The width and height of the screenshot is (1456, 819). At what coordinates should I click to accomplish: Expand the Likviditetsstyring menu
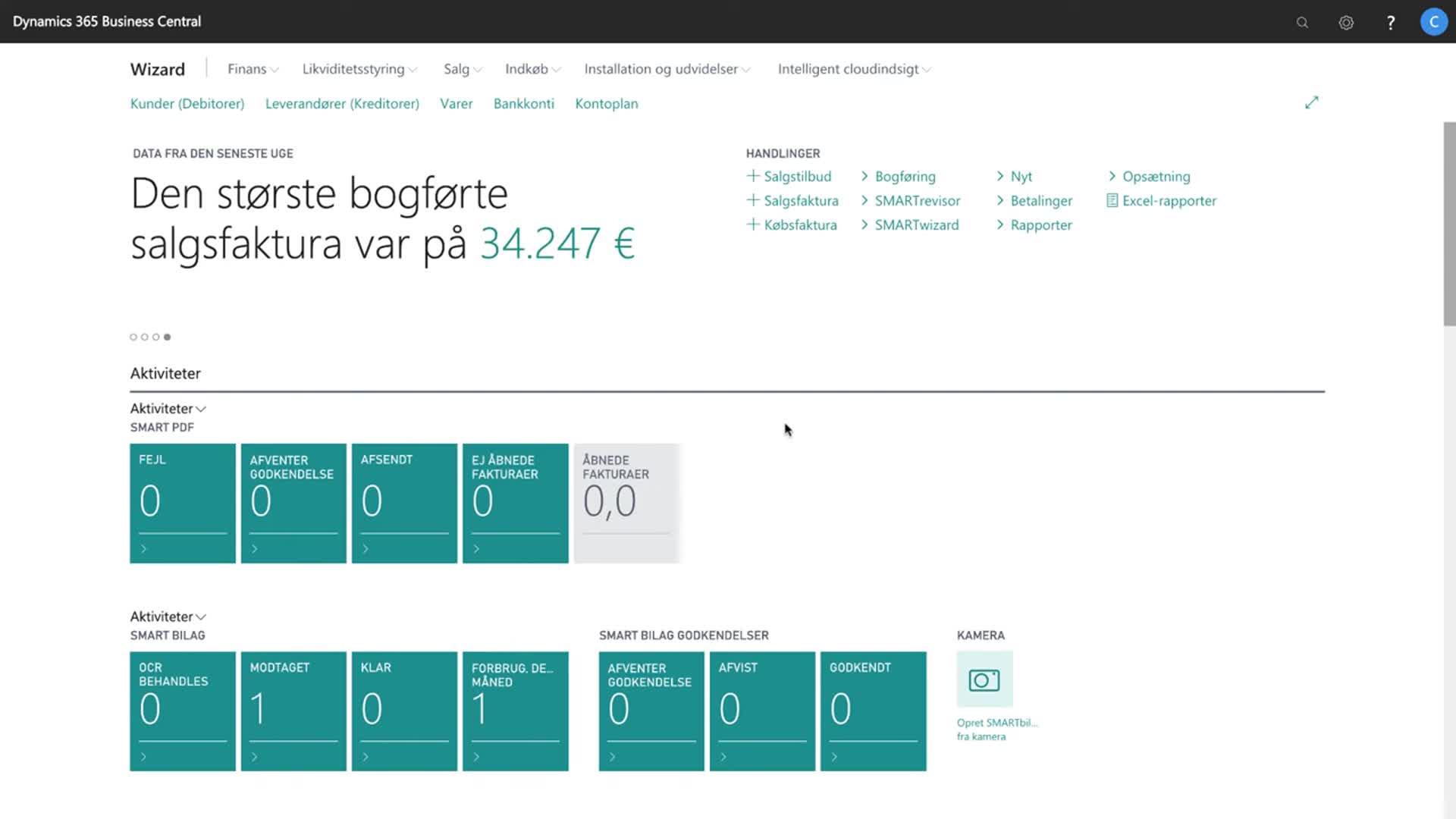[x=359, y=69]
